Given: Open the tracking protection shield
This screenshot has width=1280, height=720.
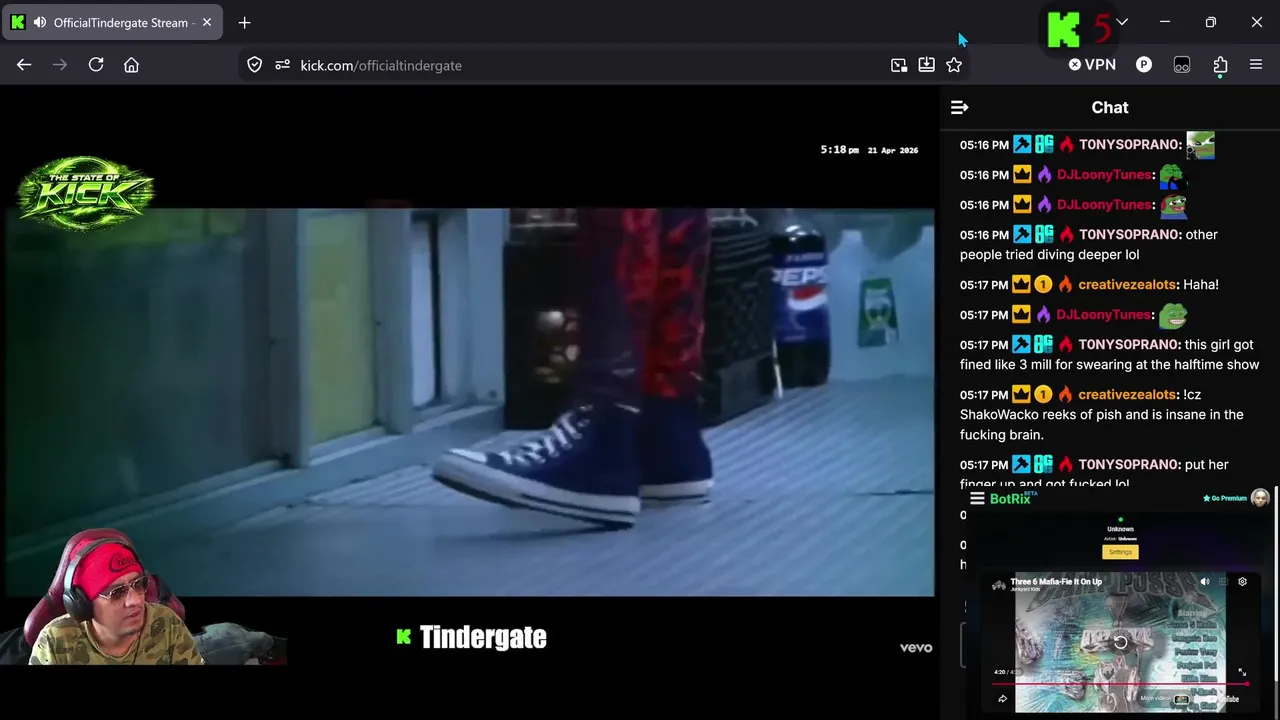Looking at the screenshot, I should click(255, 65).
